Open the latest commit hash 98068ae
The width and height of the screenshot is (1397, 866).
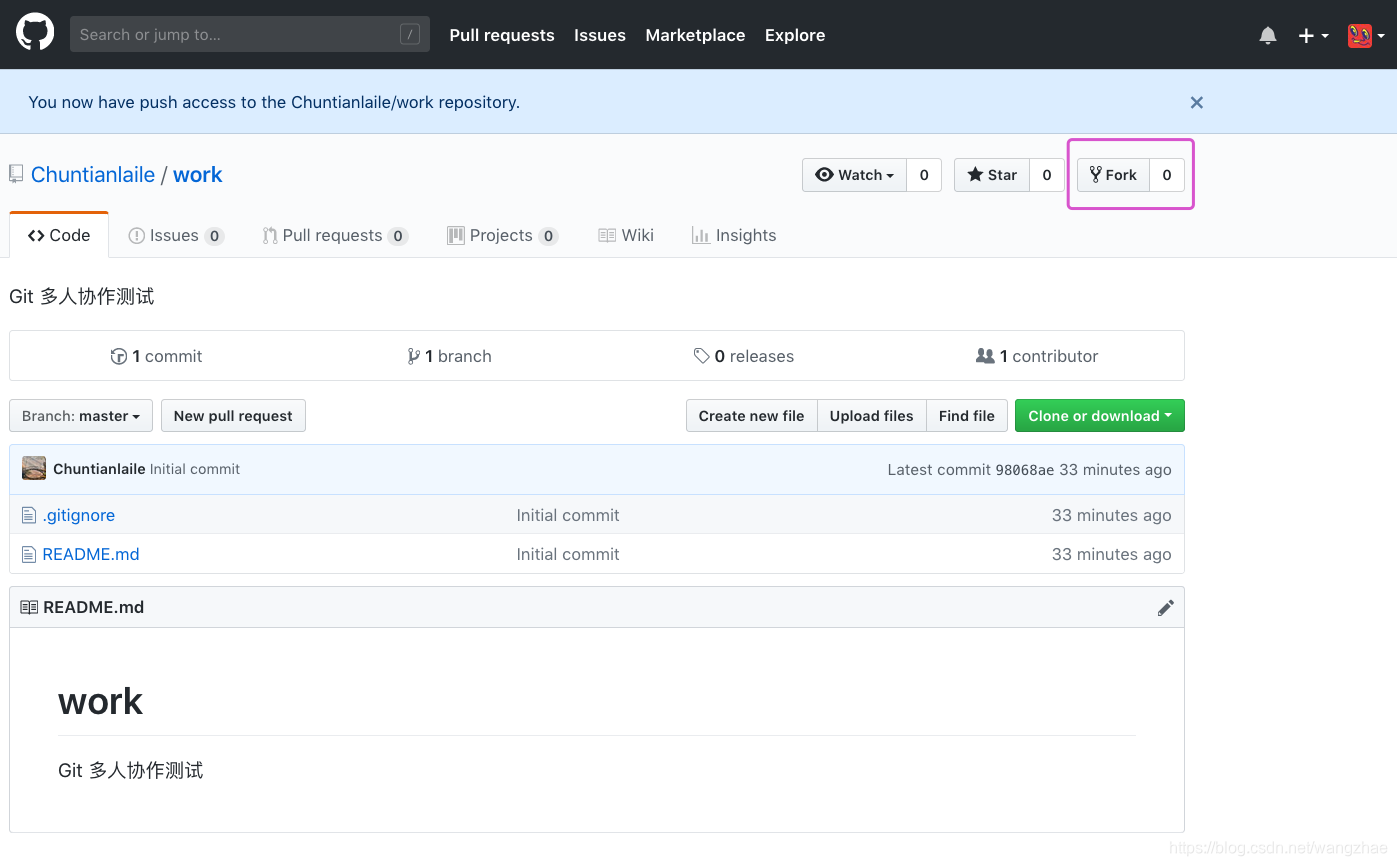click(1025, 470)
